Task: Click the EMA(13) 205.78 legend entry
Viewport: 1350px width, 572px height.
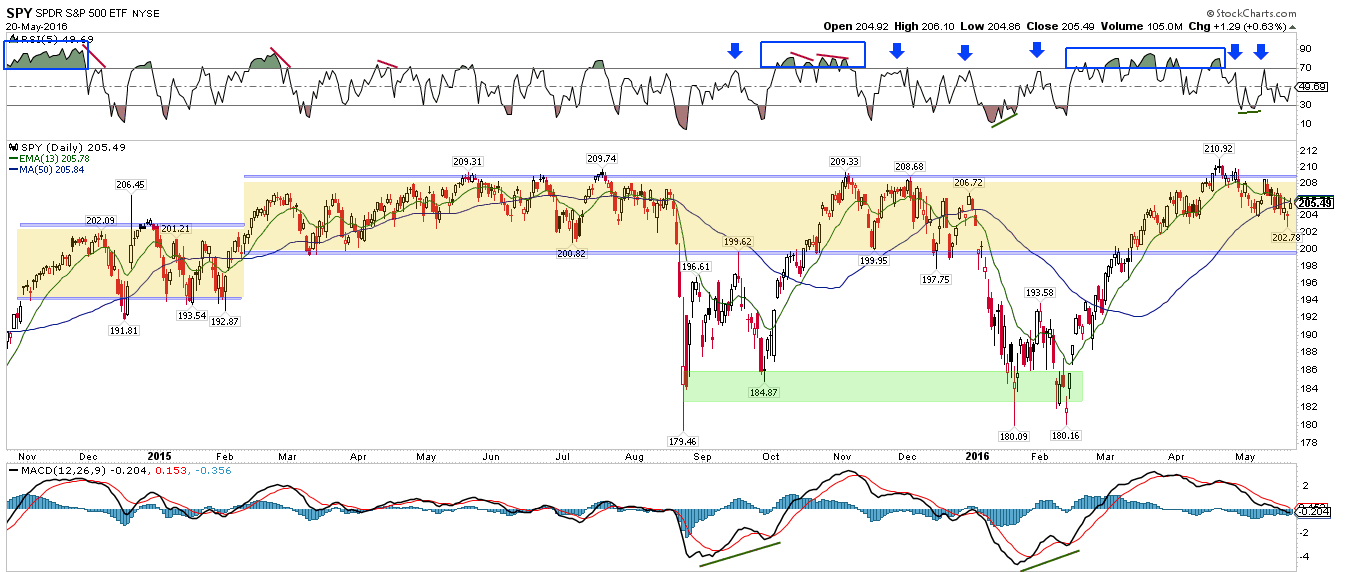Action: (48, 158)
